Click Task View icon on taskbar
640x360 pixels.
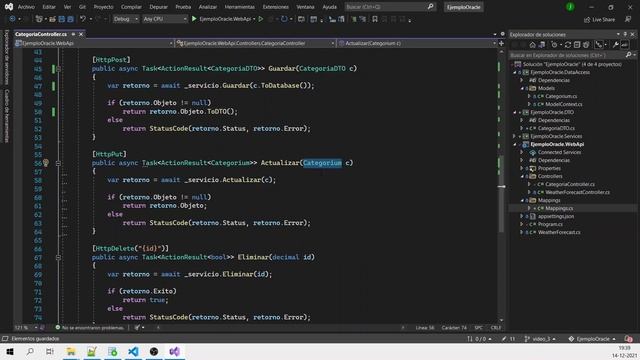tap(50, 351)
